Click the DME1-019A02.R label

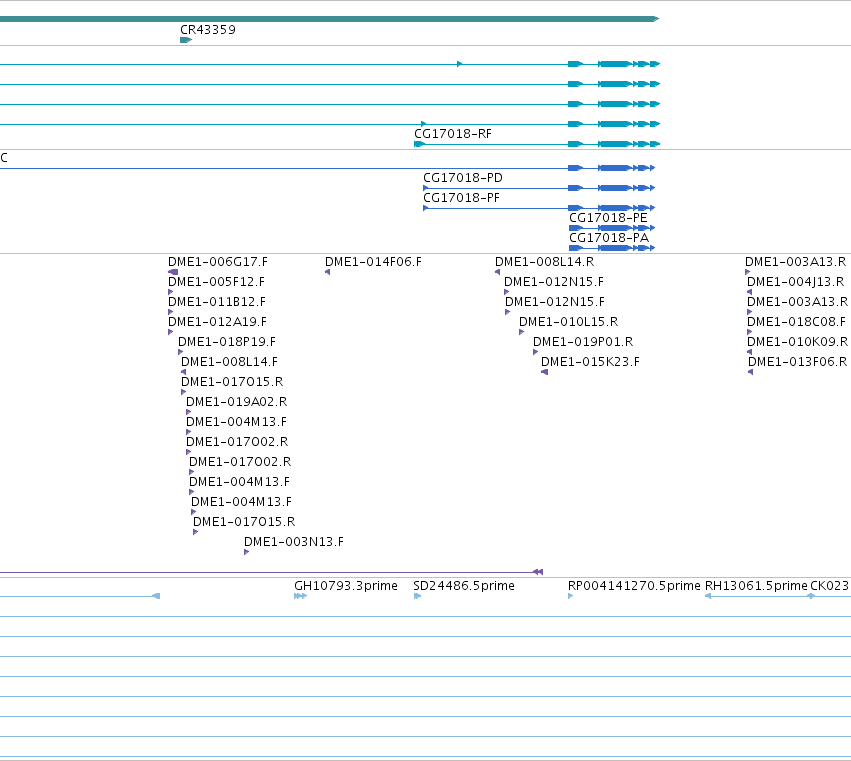237,402
